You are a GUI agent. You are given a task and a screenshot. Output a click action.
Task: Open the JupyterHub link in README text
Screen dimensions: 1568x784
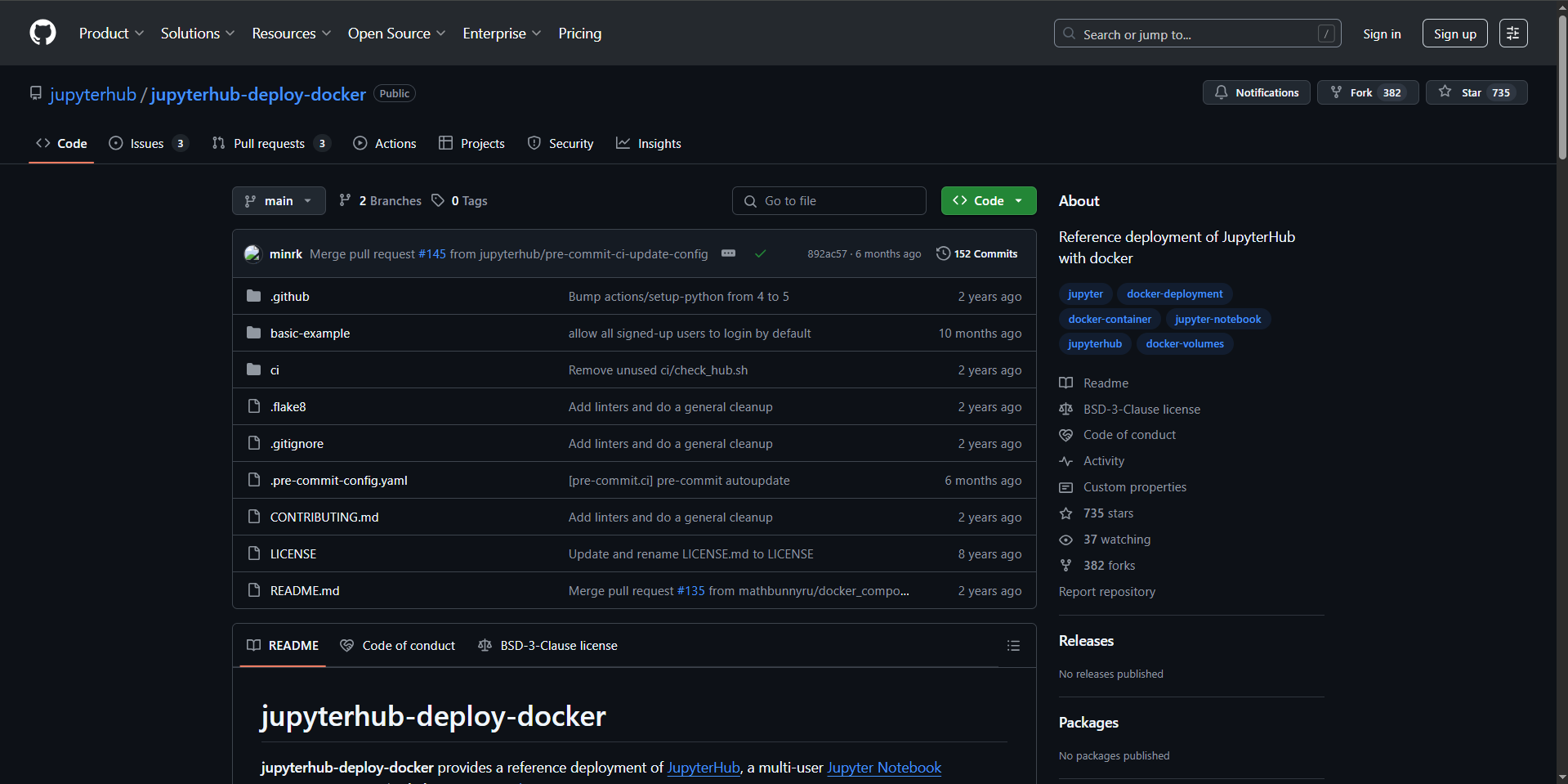pos(703,768)
